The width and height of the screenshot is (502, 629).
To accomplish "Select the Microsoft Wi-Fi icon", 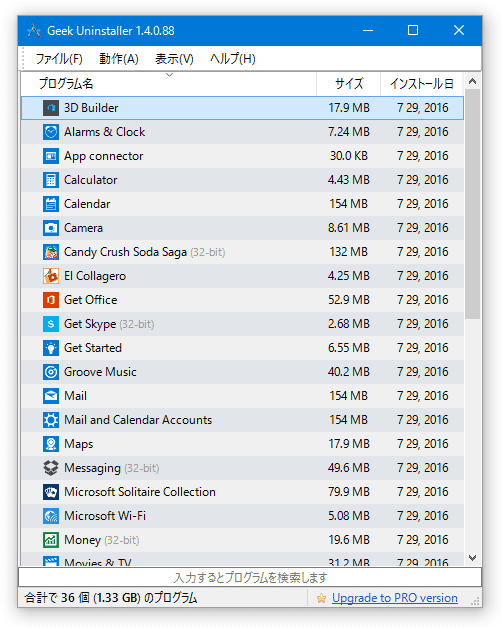I will [x=51, y=516].
